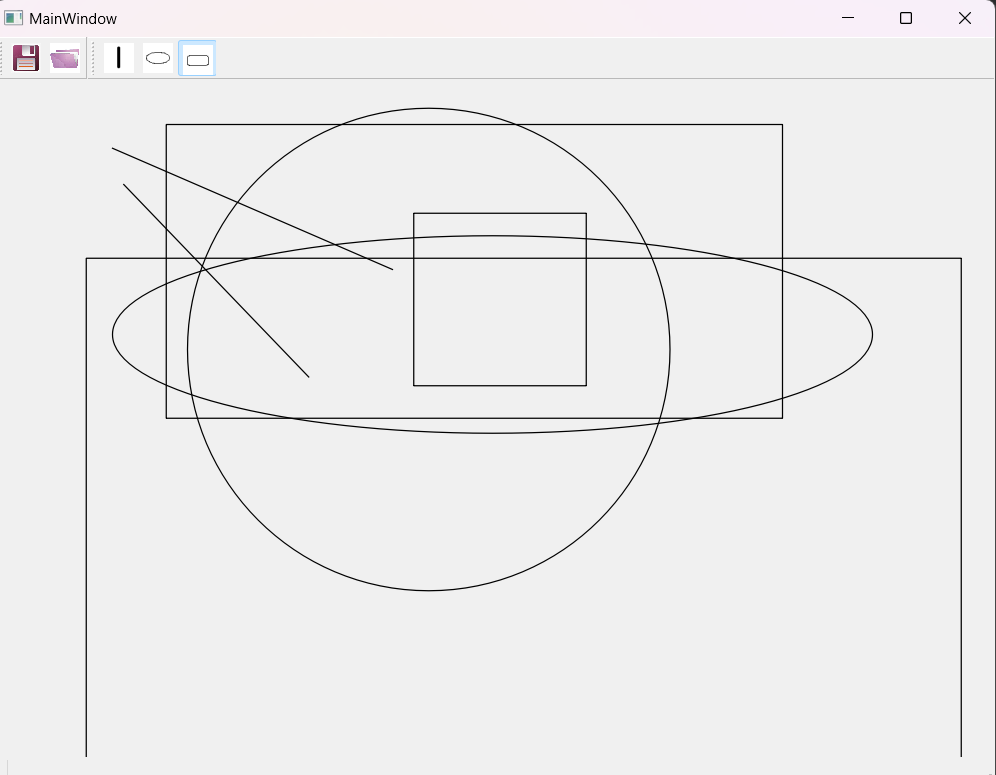Close the MainWindow window
The height and width of the screenshot is (775, 996).
965,18
